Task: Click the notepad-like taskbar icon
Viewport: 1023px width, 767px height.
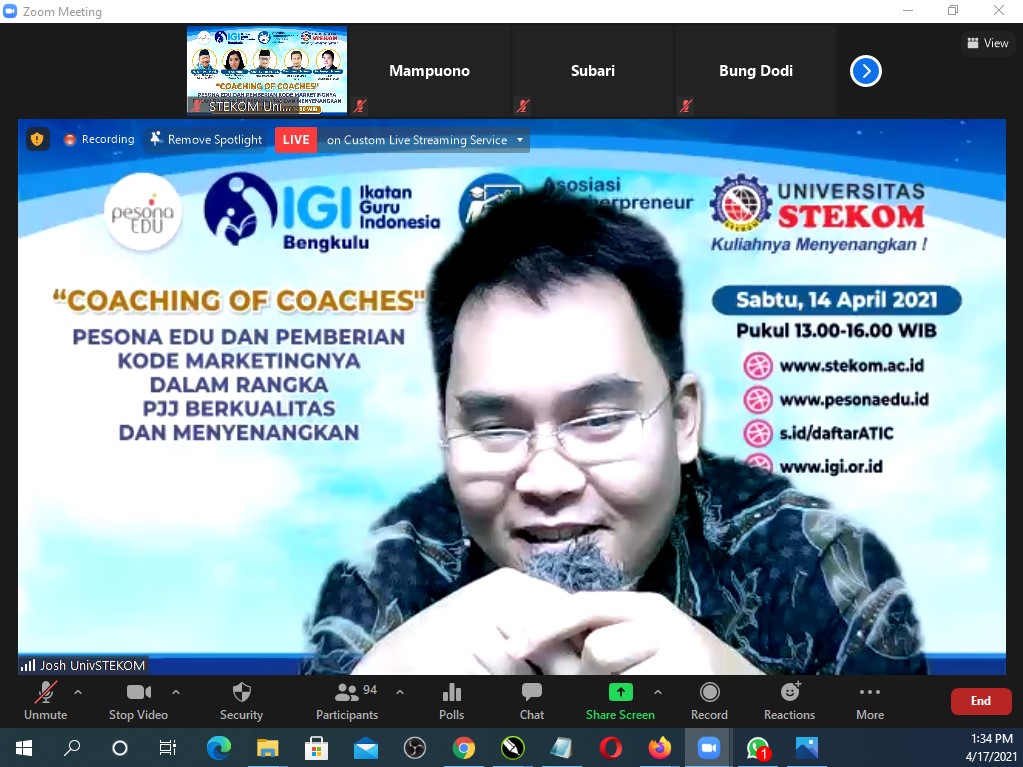Action: 562,747
